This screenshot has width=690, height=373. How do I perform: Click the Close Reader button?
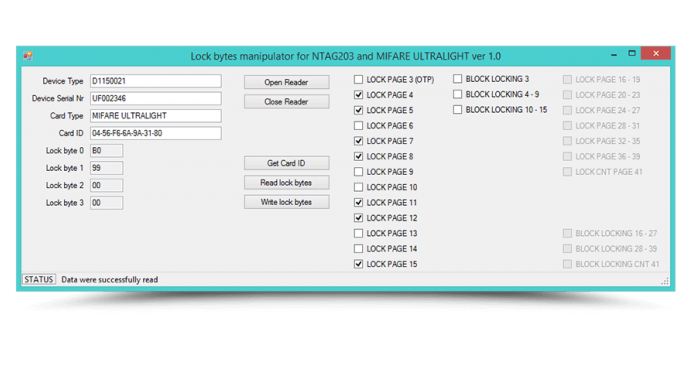click(286, 102)
